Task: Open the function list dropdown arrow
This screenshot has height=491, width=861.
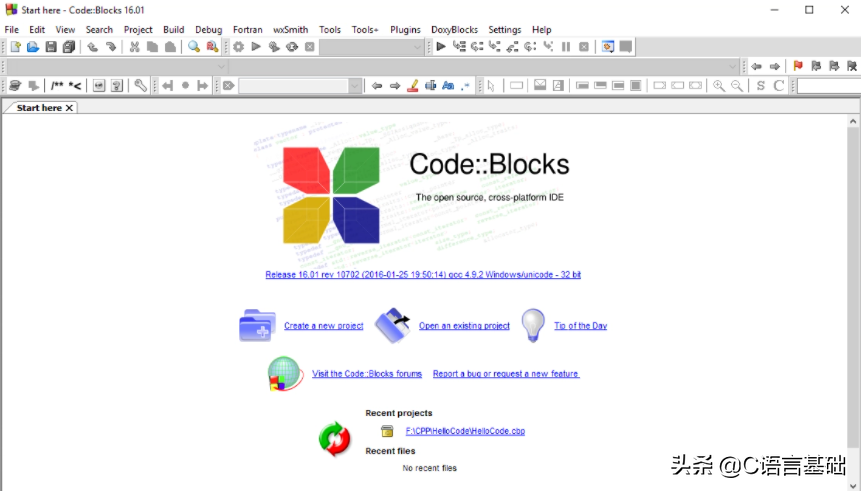Action: point(733,66)
